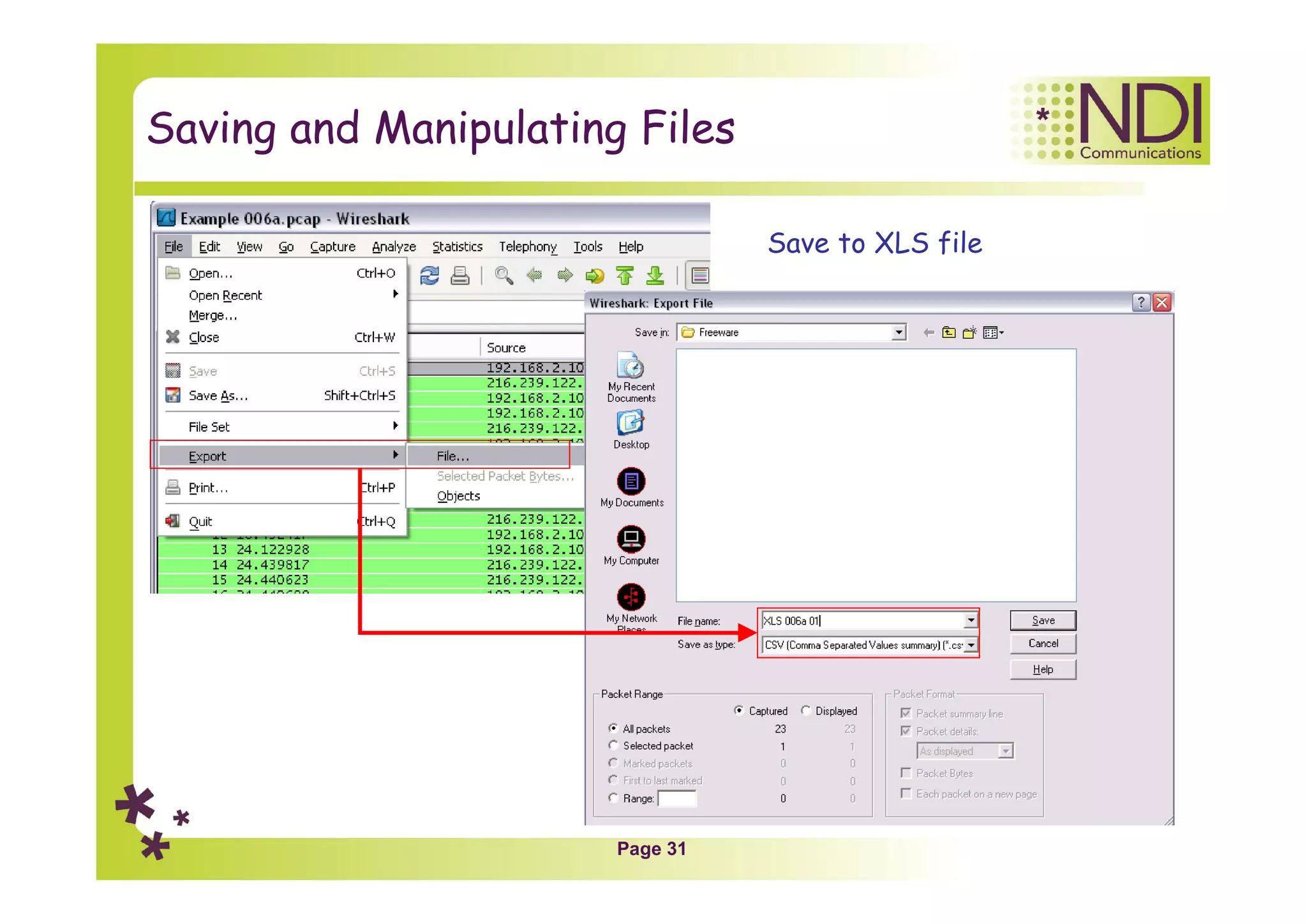
Task: Click the up one level folder icon
Action: pyautogui.click(x=949, y=332)
